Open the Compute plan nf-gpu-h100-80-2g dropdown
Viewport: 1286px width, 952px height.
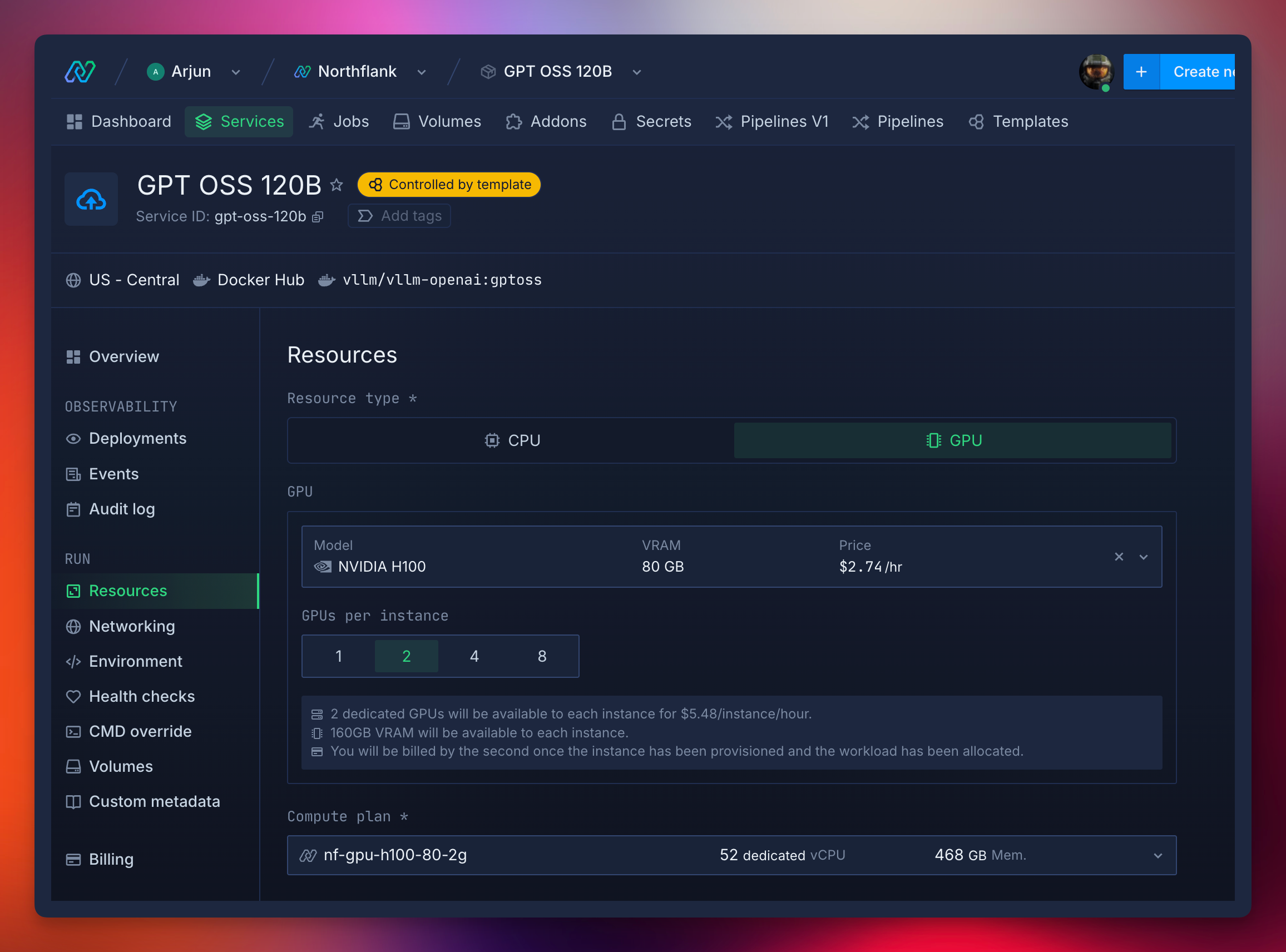tap(731, 855)
